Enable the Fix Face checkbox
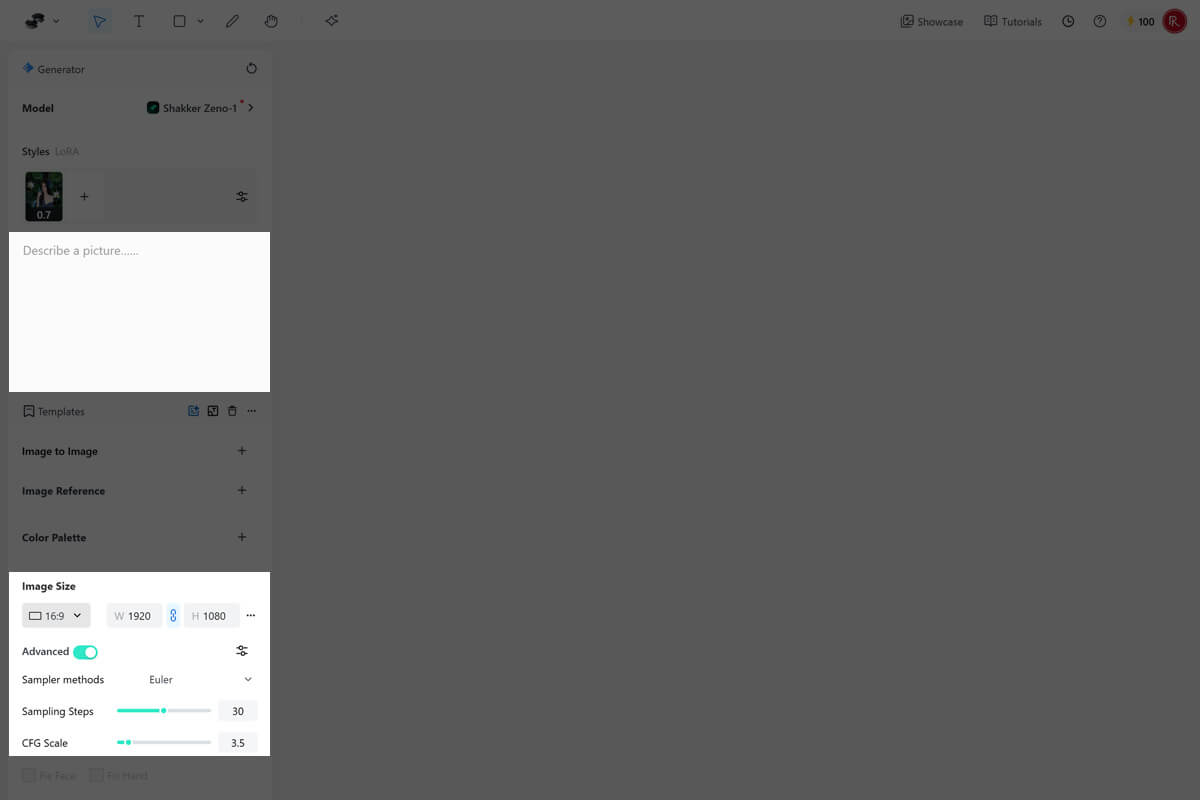The image size is (1200, 800). tap(29, 775)
